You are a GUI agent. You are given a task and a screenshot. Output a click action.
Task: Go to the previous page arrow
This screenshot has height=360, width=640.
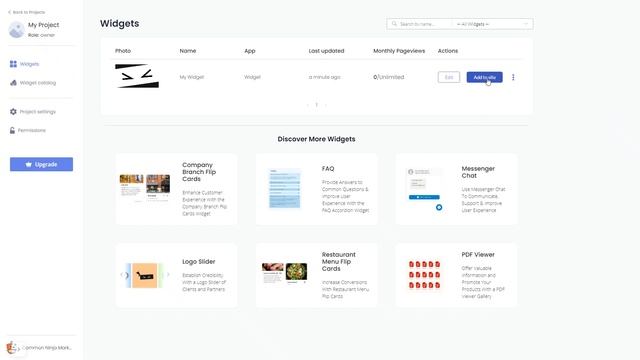tap(307, 105)
